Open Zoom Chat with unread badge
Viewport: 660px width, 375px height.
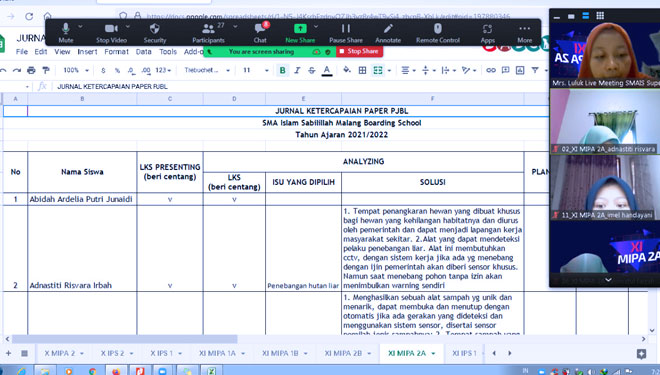(260, 33)
